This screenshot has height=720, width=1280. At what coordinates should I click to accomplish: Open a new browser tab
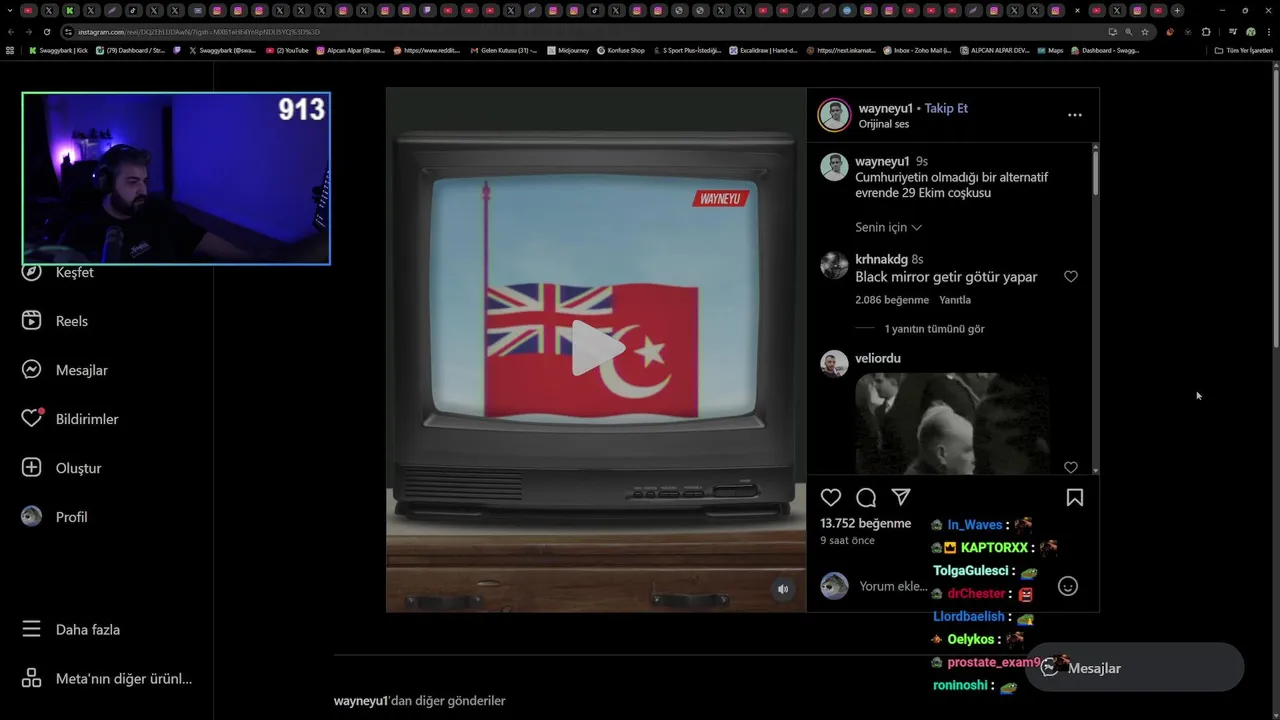point(1177,10)
